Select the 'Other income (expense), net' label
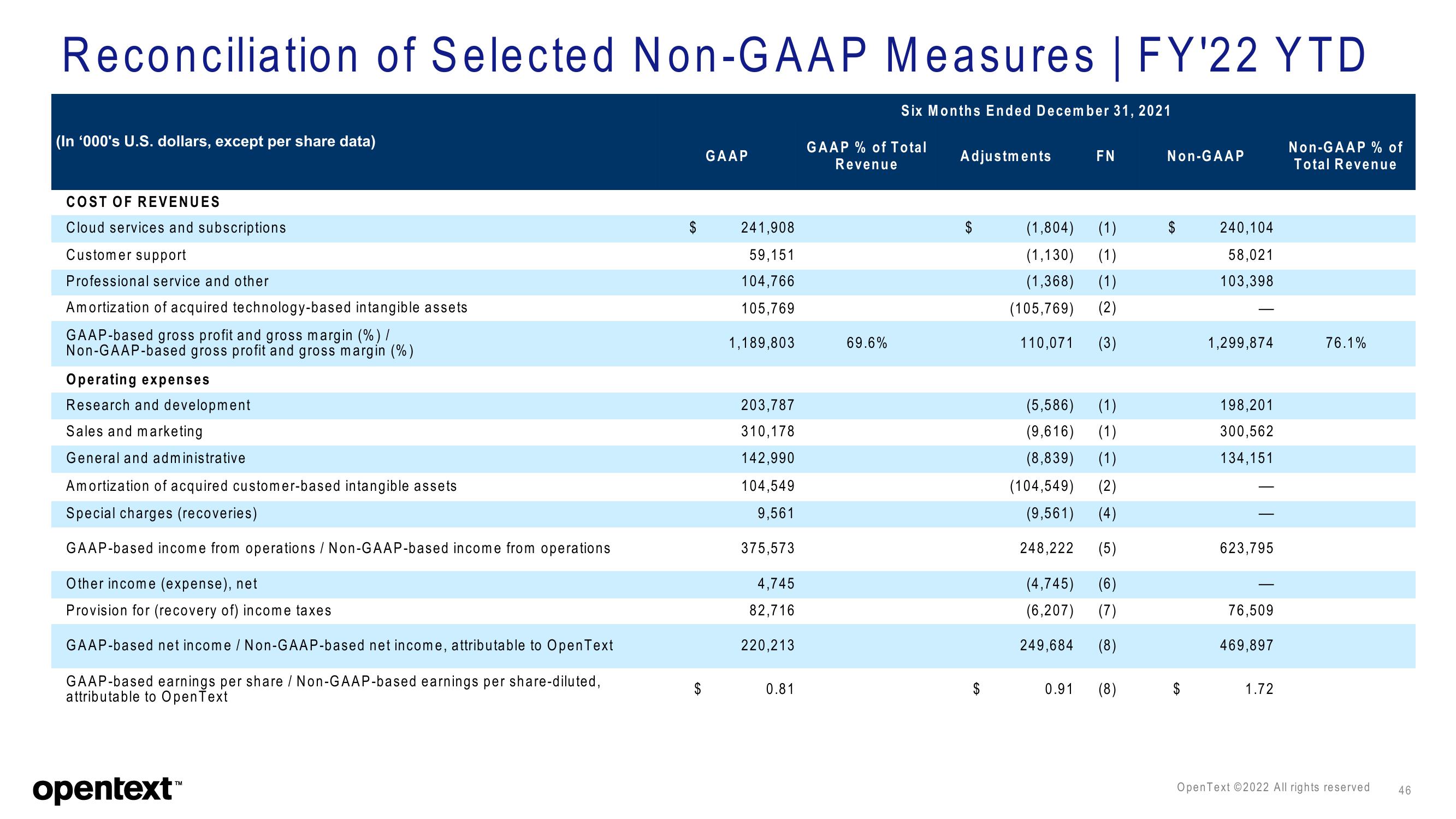The image size is (1456, 819). coord(162,584)
